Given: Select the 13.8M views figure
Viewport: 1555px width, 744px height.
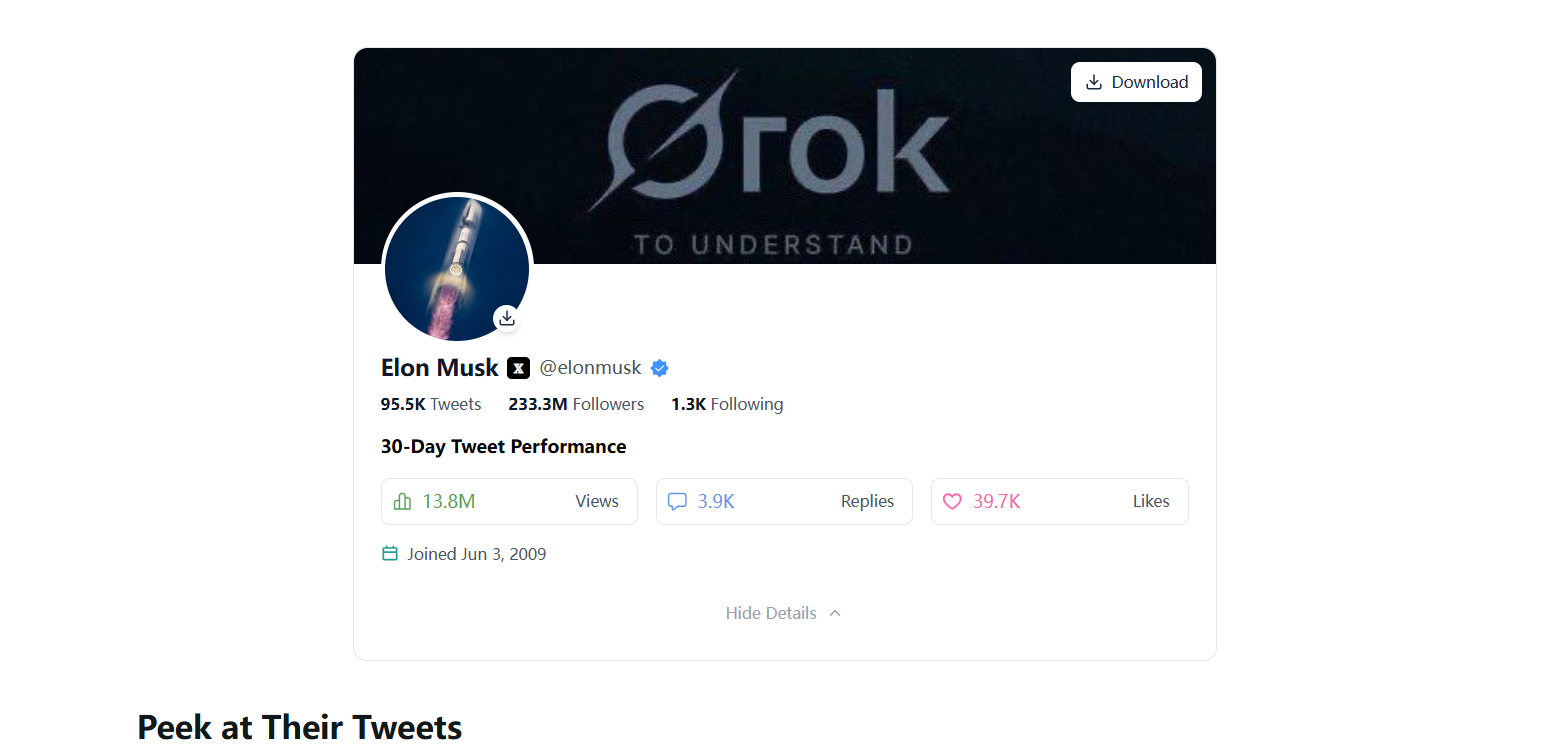Looking at the screenshot, I should point(448,502).
